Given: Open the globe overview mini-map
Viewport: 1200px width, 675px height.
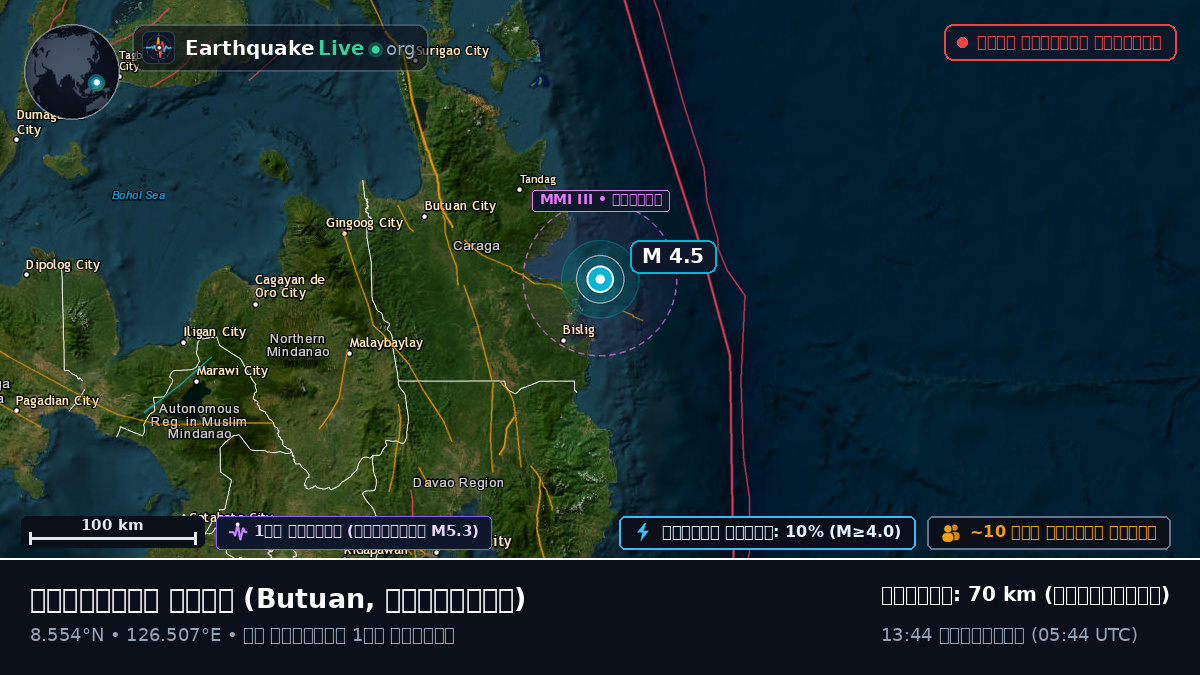Looking at the screenshot, I should 72,72.
